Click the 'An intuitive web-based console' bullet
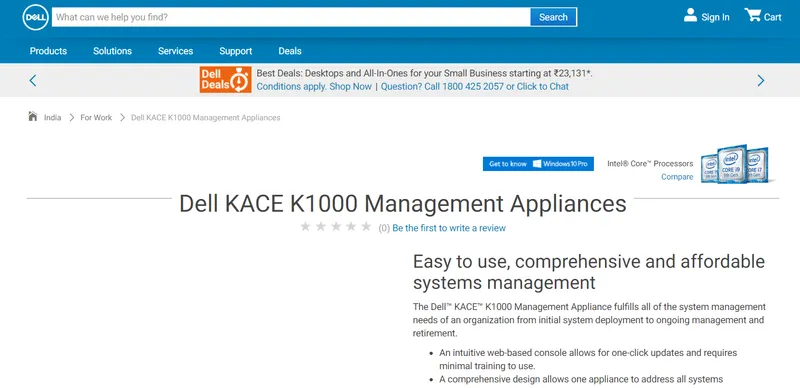Viewport: 800px width, 388px height. click(x=588, y=359)
